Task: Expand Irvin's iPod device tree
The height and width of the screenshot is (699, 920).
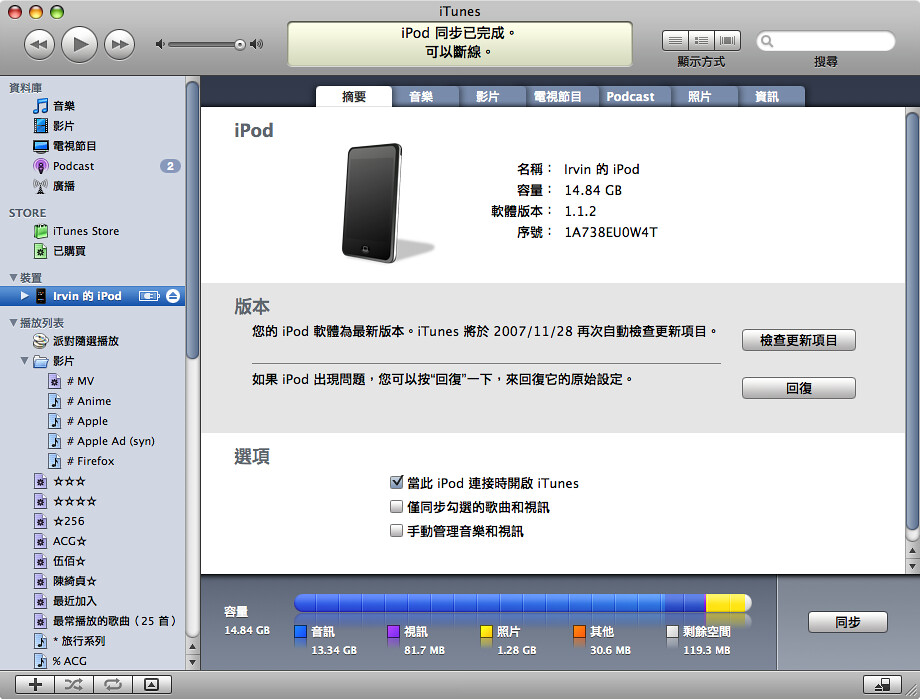Action: point(25,296)
